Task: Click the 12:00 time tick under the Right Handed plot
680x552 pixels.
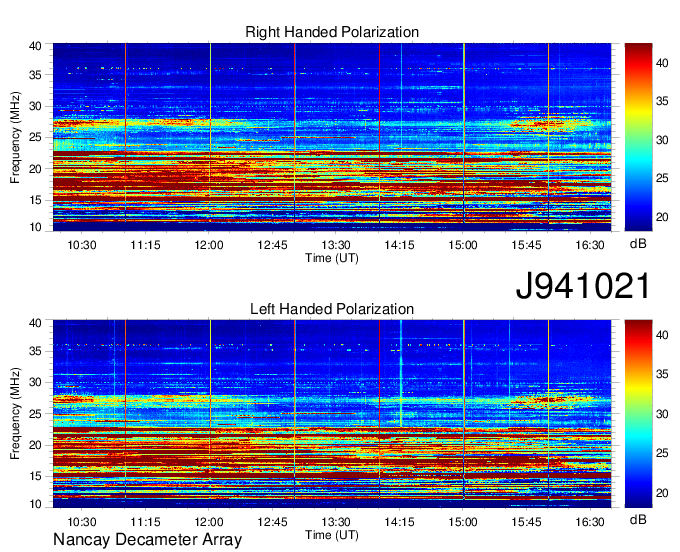Action: [209, 245]
